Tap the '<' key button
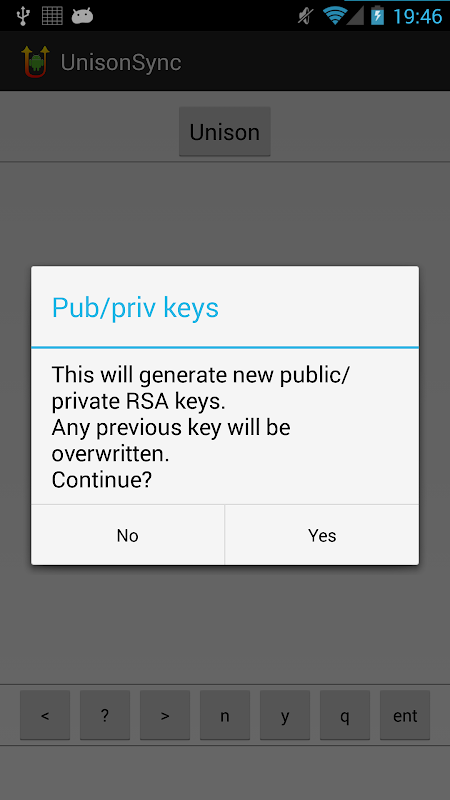450x800 pixels. pyautogui.click(x=45, y=715)
